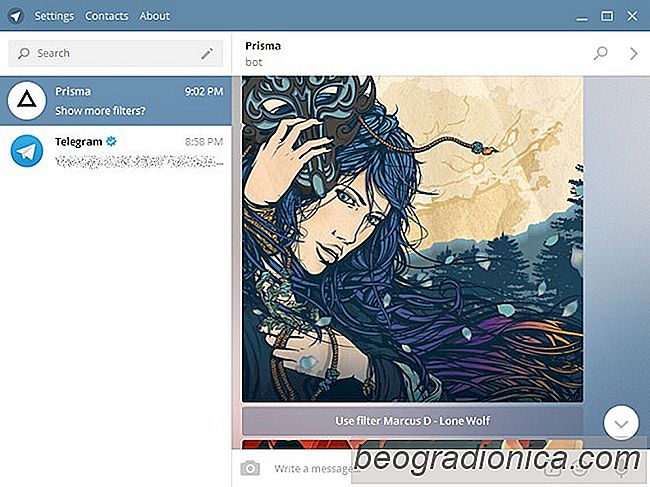Click Use filter Marcus D - Lone Wolf
Screen dimensions: 650x487
tap(412, 421)
